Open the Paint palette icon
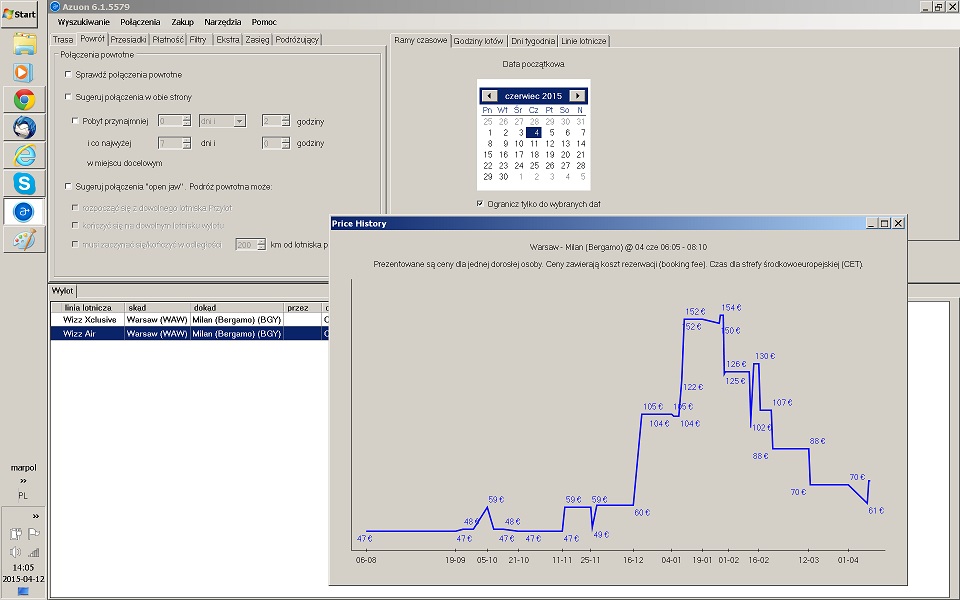 [x=24, y=239]
